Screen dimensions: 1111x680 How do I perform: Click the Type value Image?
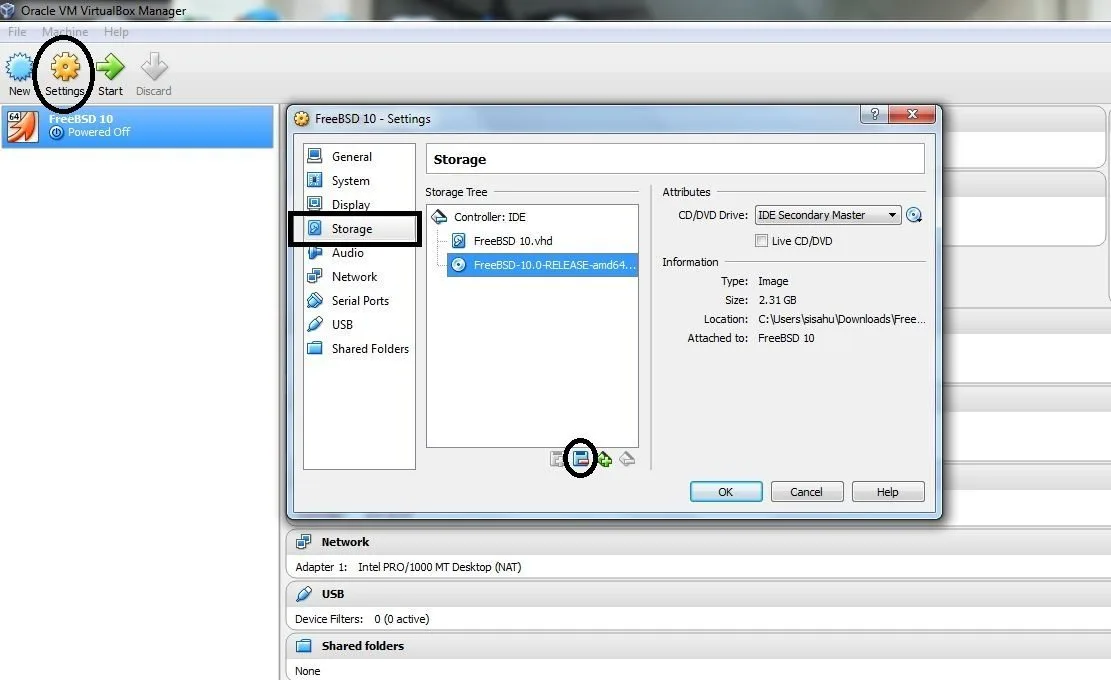(x=773, y=281)
